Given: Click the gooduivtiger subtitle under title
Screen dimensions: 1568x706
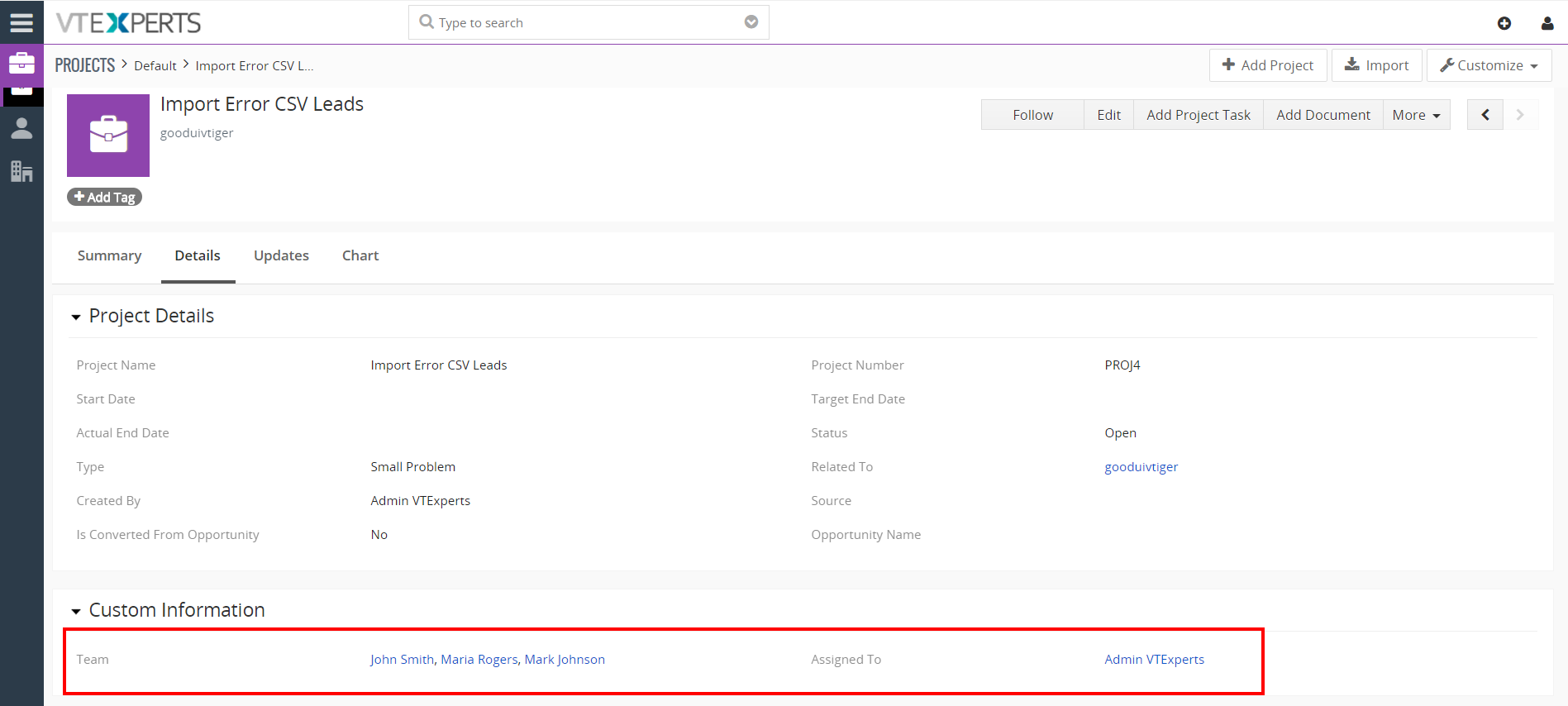Looking at the screenshot, I should [x=197, y=133].
